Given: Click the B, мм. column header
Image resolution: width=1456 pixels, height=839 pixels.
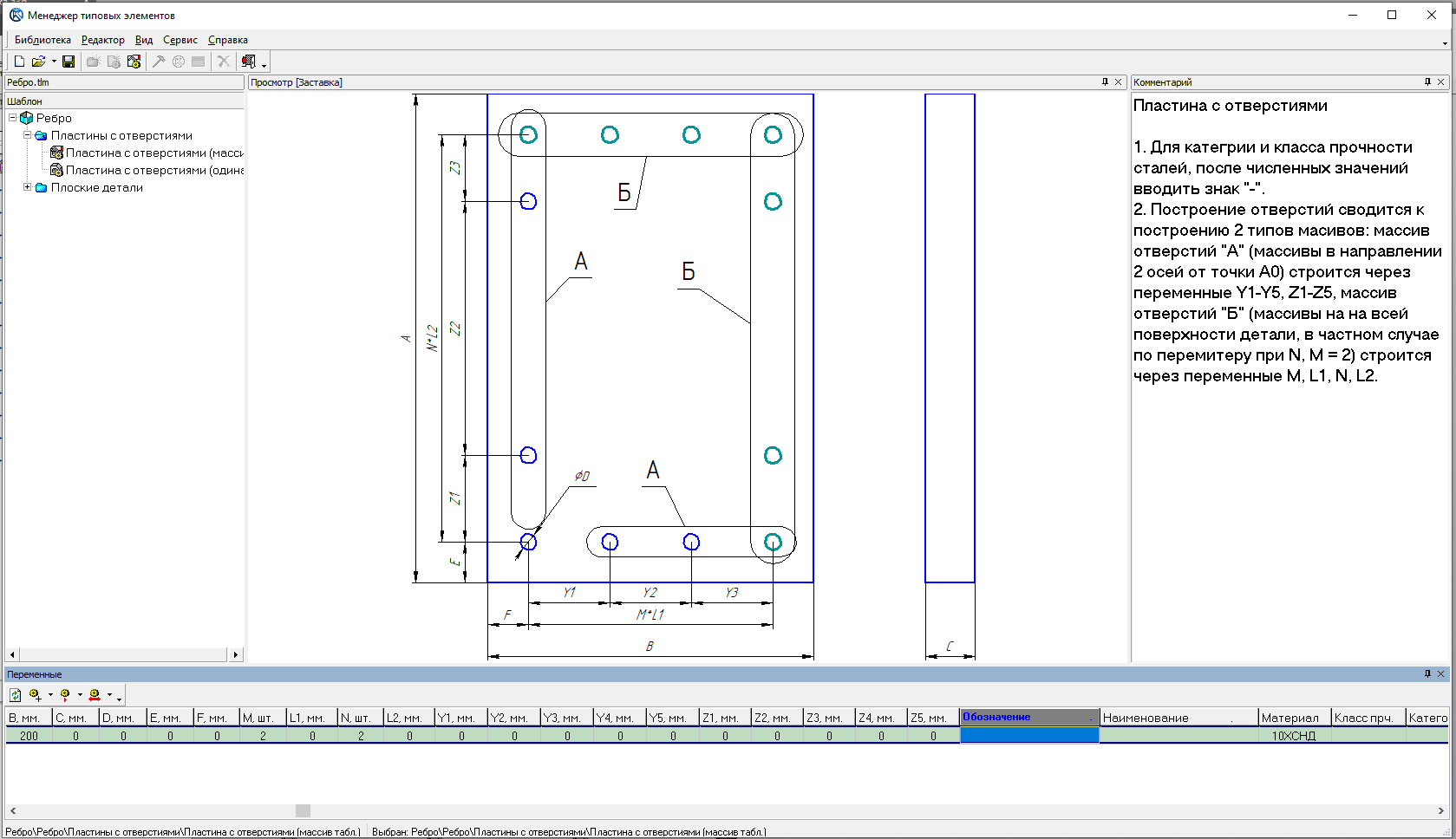Looking at the screenshot, I should [x=29, y=718].
